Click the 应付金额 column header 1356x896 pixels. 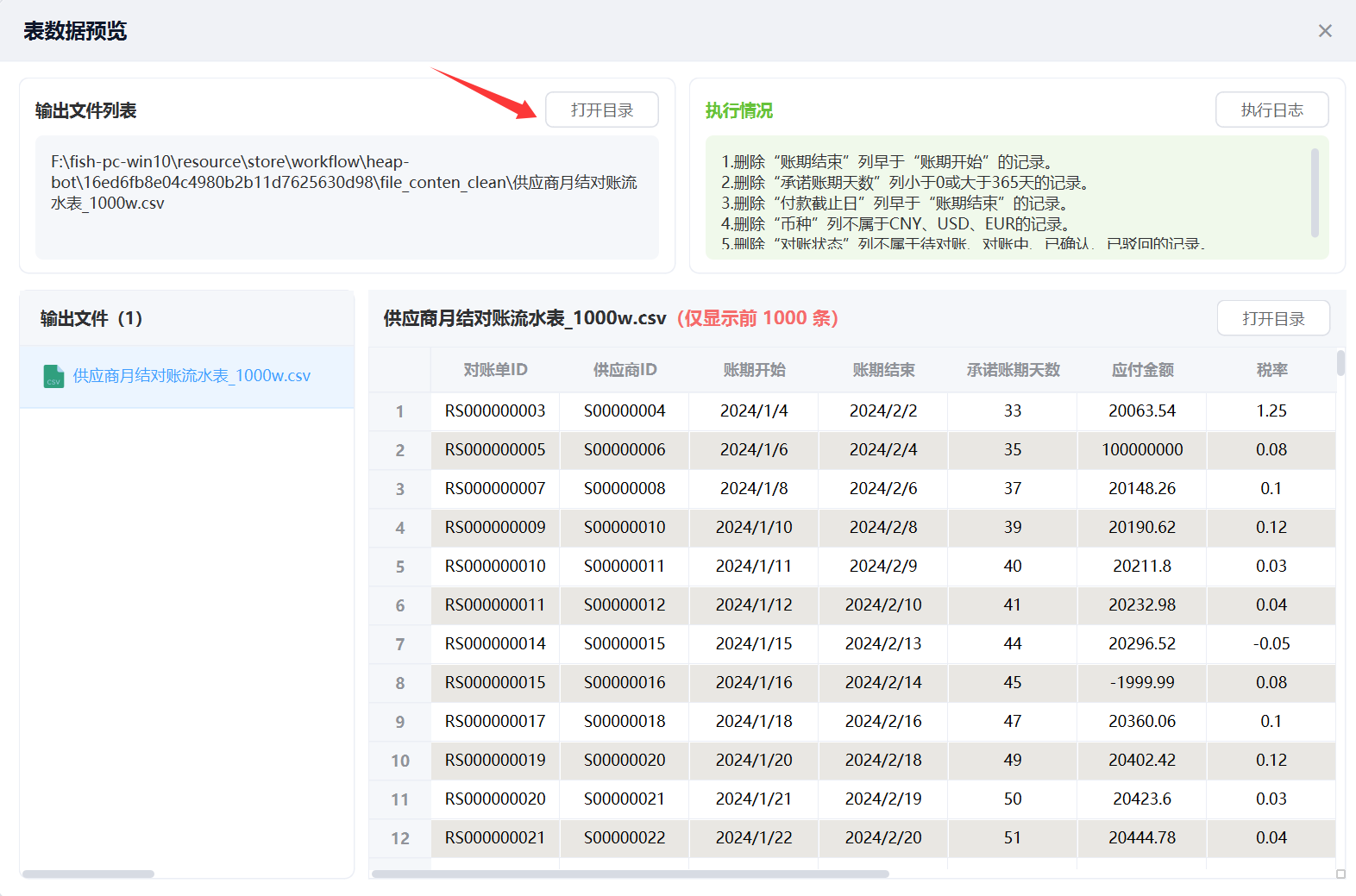tap(1142, 370)
